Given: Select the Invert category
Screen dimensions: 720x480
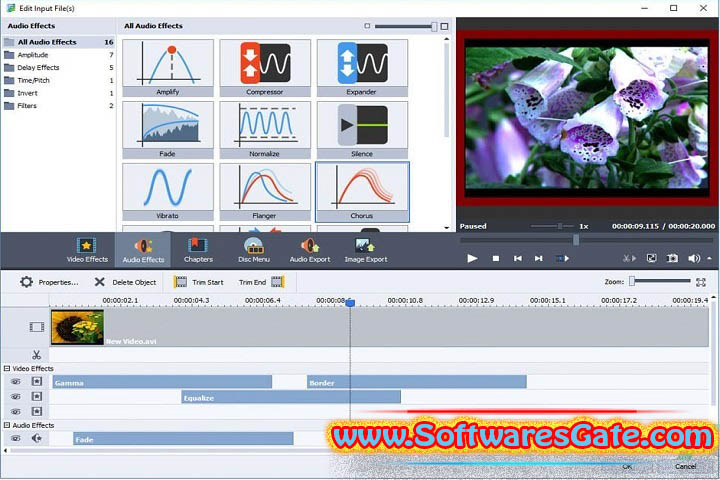Looking at the screenshot, I should pos(58,93).
